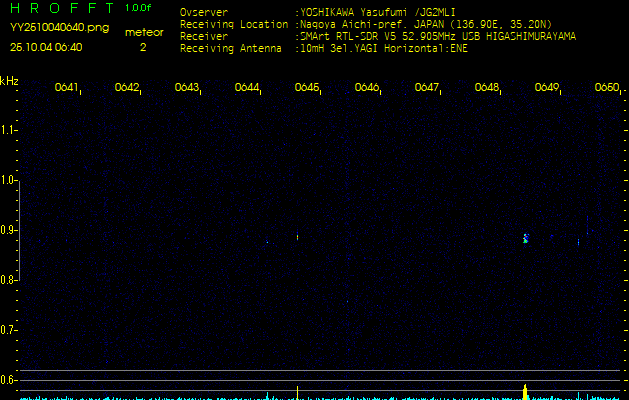Click the small cyan echo after 0644
Image resolution: width=629 pixels, height=400 pixels.
tap(267, 242)
